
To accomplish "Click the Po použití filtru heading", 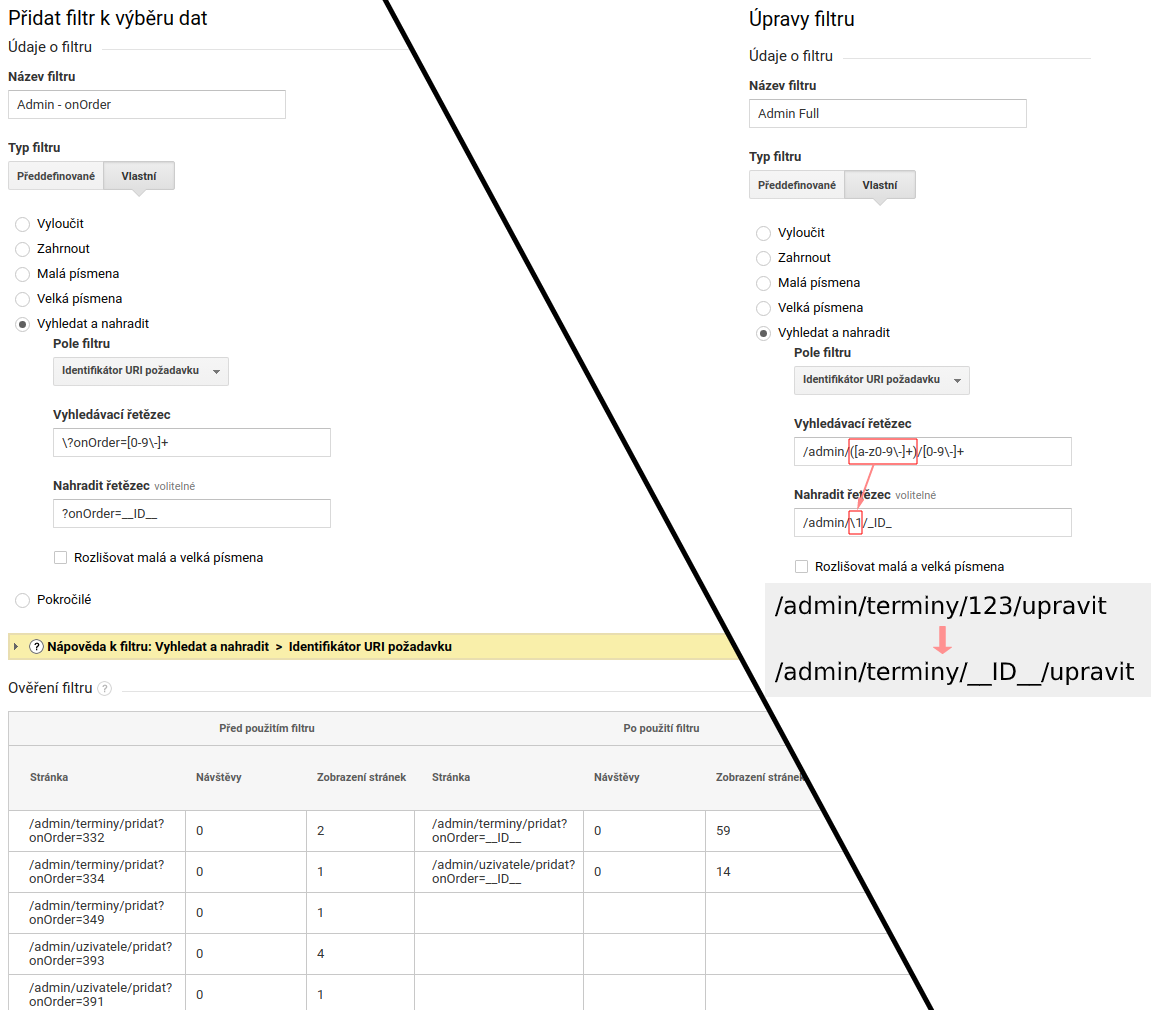I will 661,728.
